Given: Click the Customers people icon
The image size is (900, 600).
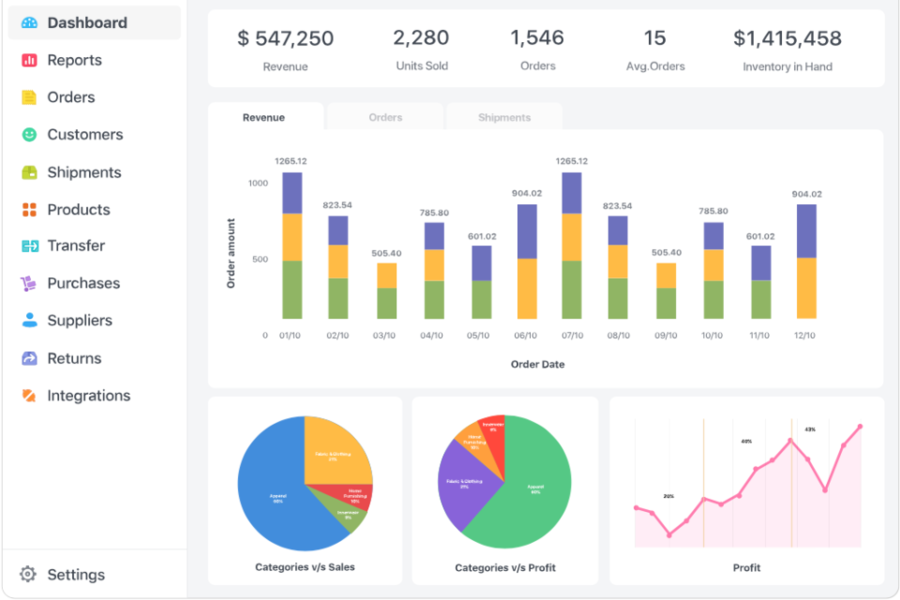Looking at the screenshot, I should (x=30, y=134).
